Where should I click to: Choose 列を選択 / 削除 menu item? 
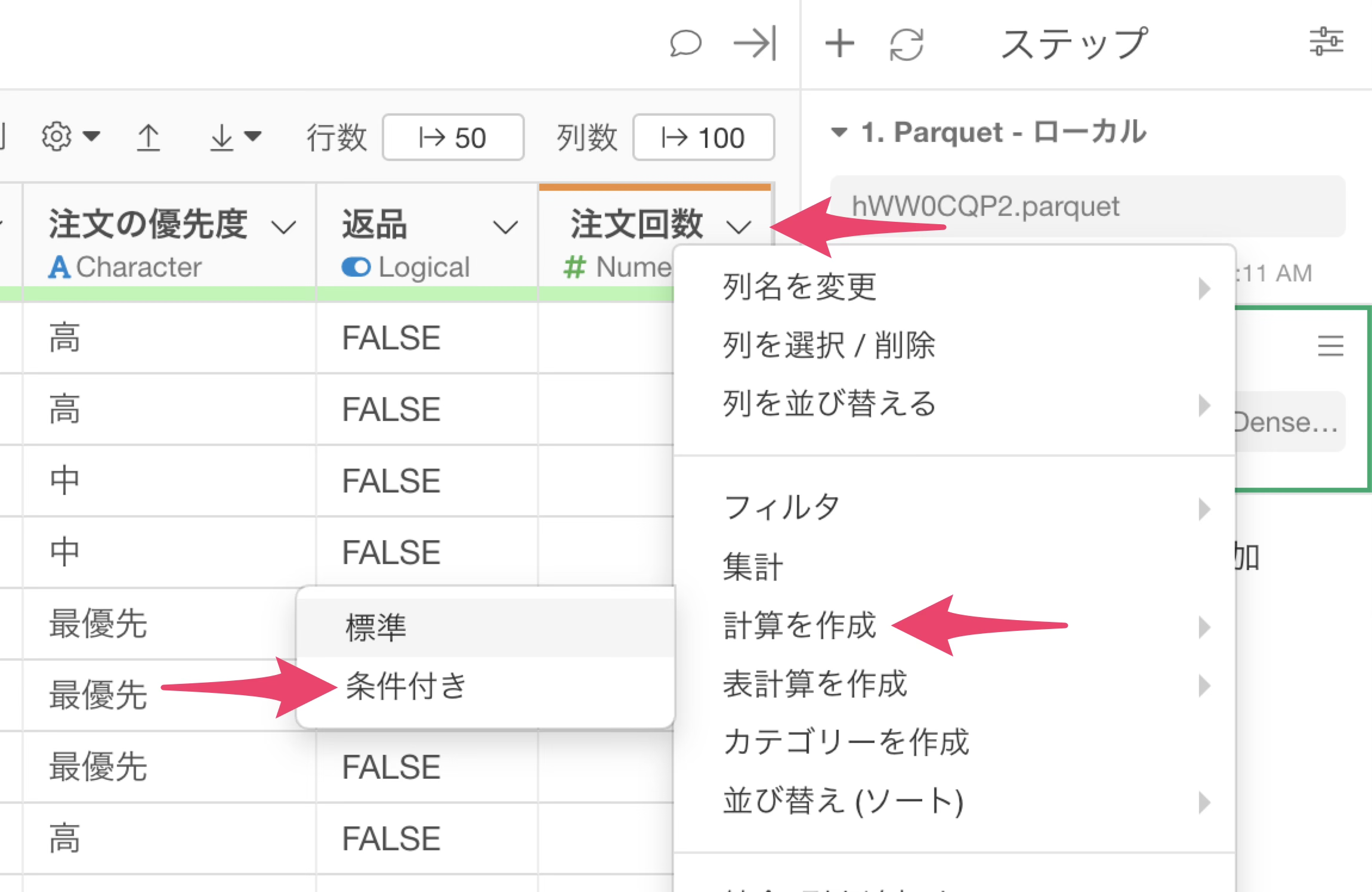(954, 345)
